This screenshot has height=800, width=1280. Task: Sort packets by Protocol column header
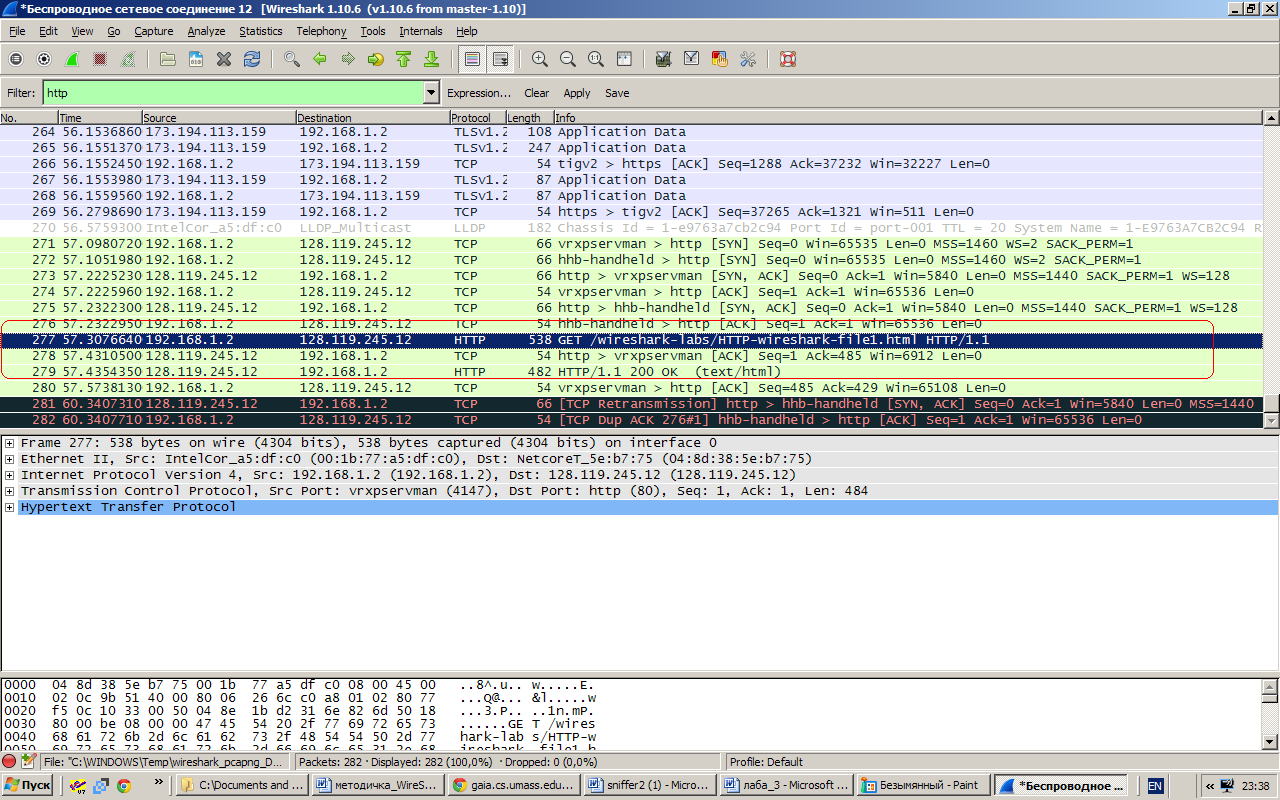pos(476,118)
